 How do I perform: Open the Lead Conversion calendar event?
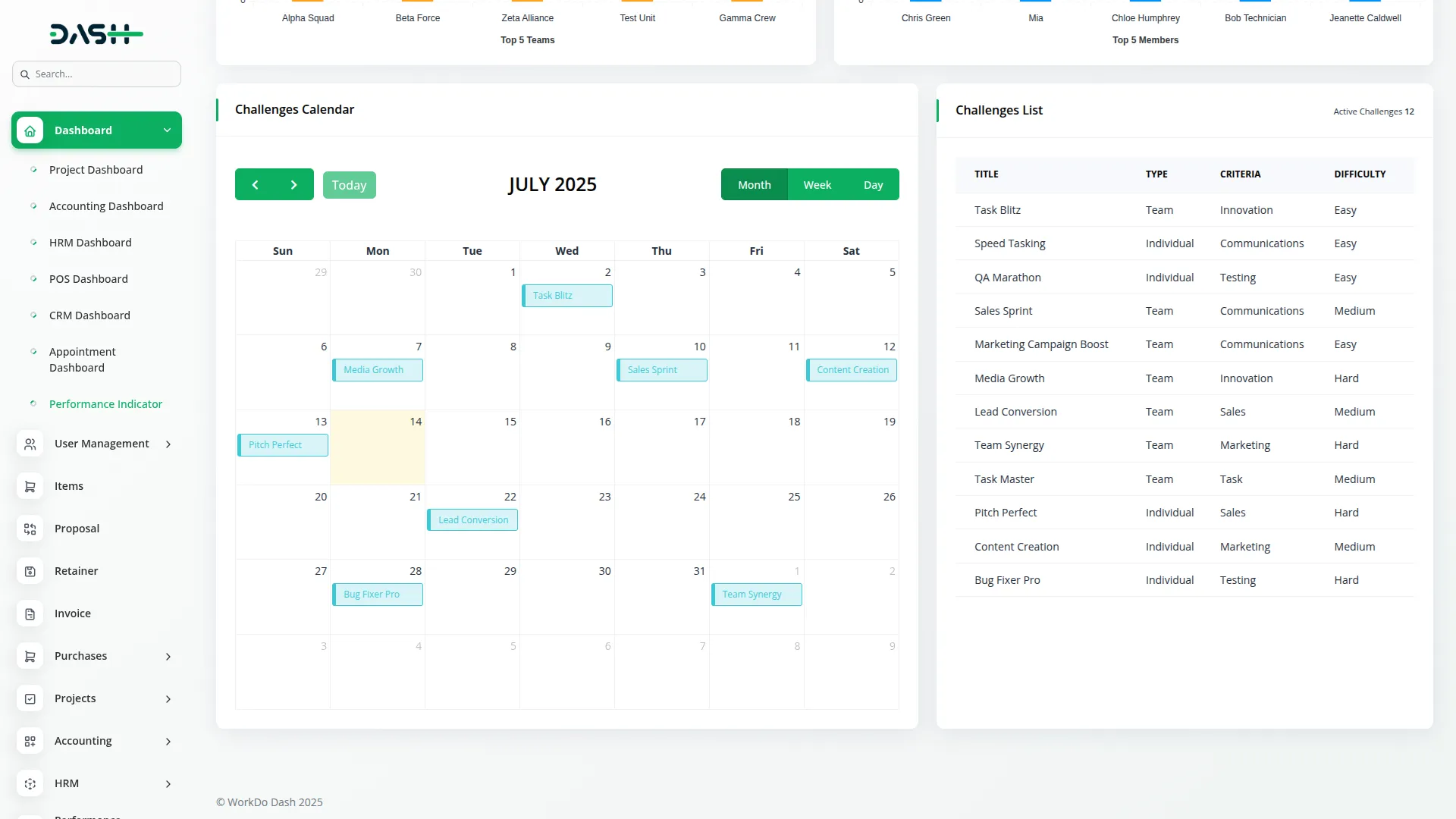tap(472, 520)
